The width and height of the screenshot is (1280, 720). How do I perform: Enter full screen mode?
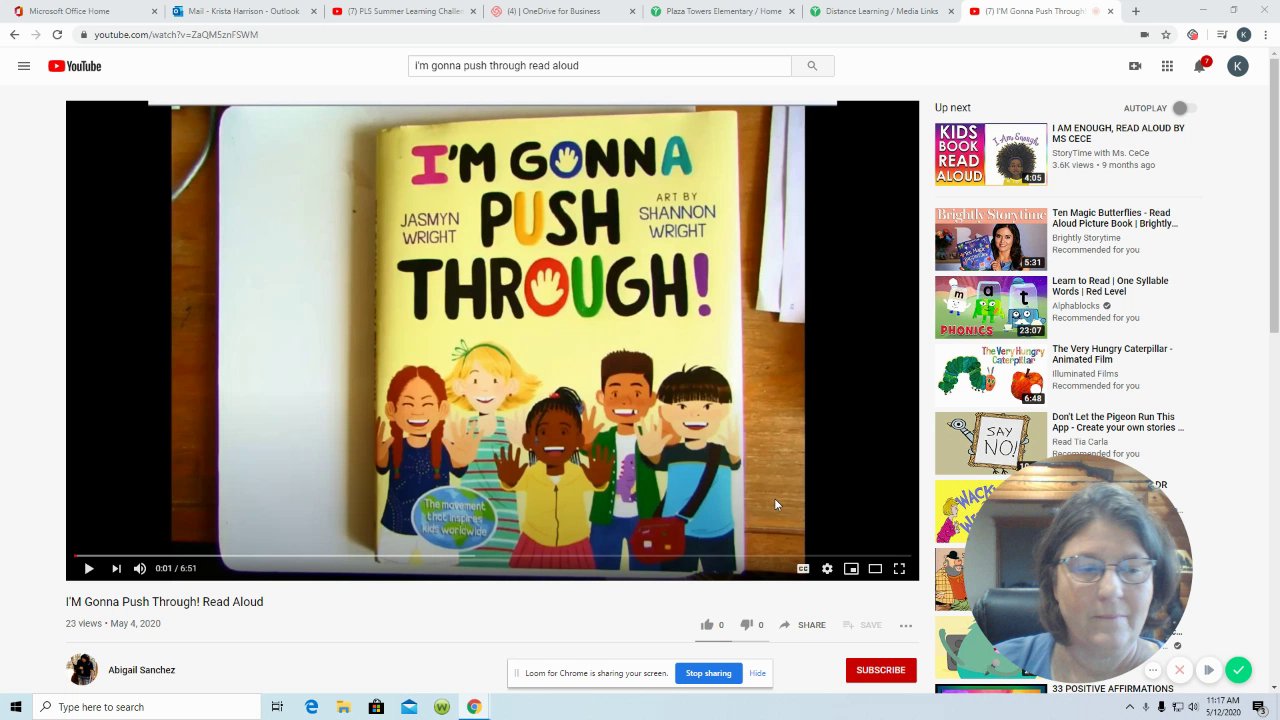point(899,568)
